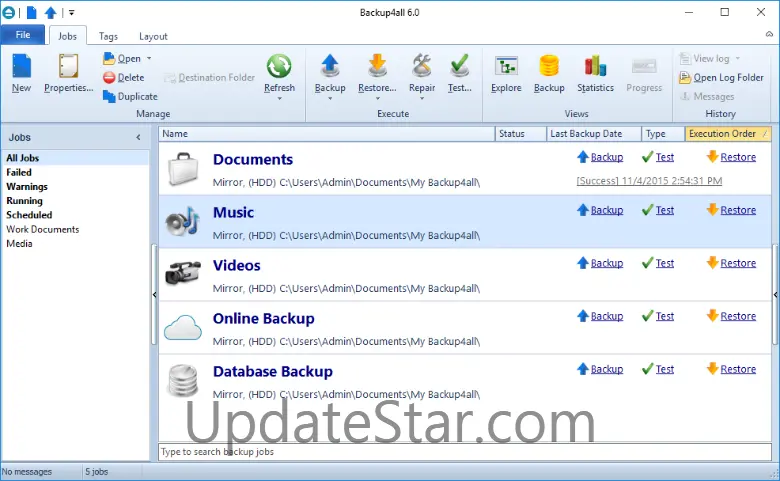Viewport: 780px width, 481px height.
Task: Filter by Warnings jobs
Action: click(27, 187)
